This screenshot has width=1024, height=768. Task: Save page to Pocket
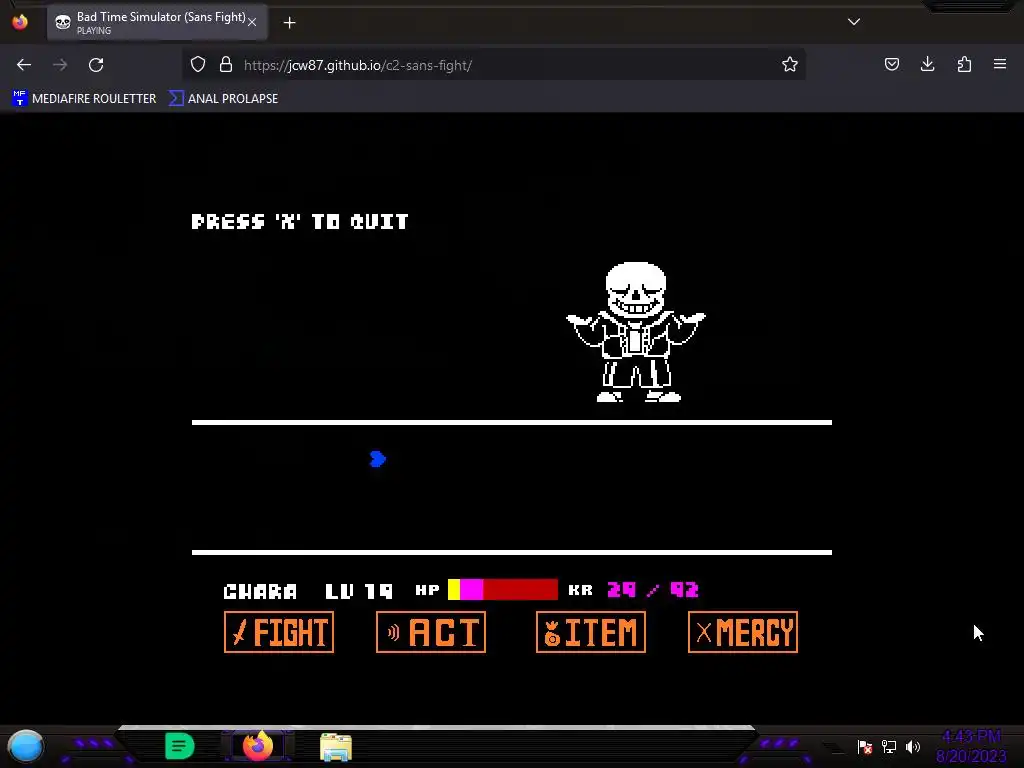[891, 64]
